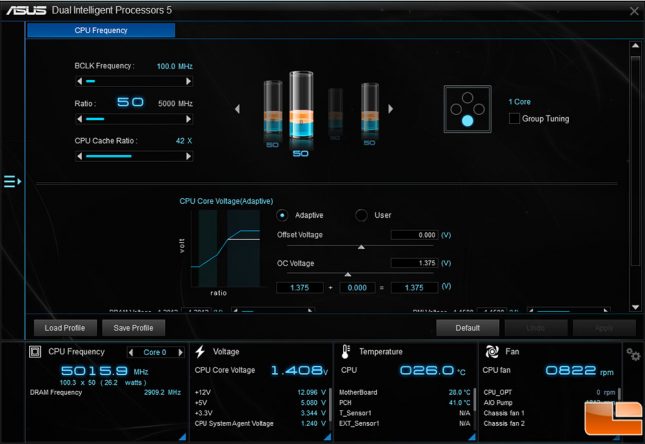Click the CPU Frequency chip icon
The height and width of the screenshot is (444, 645).
(x=35, y=352)
